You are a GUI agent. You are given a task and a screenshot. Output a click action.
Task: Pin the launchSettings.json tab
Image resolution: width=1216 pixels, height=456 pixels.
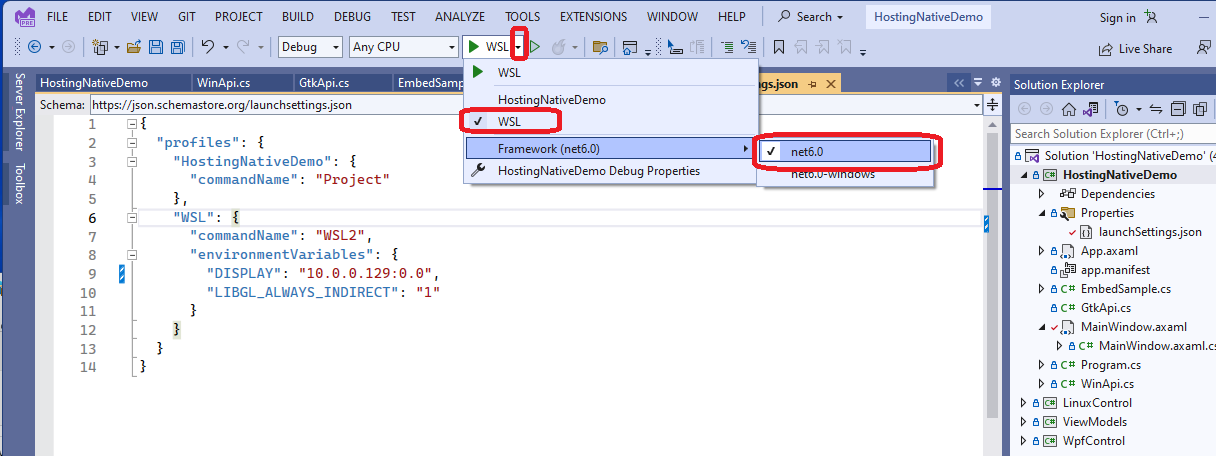click(812, 84)
